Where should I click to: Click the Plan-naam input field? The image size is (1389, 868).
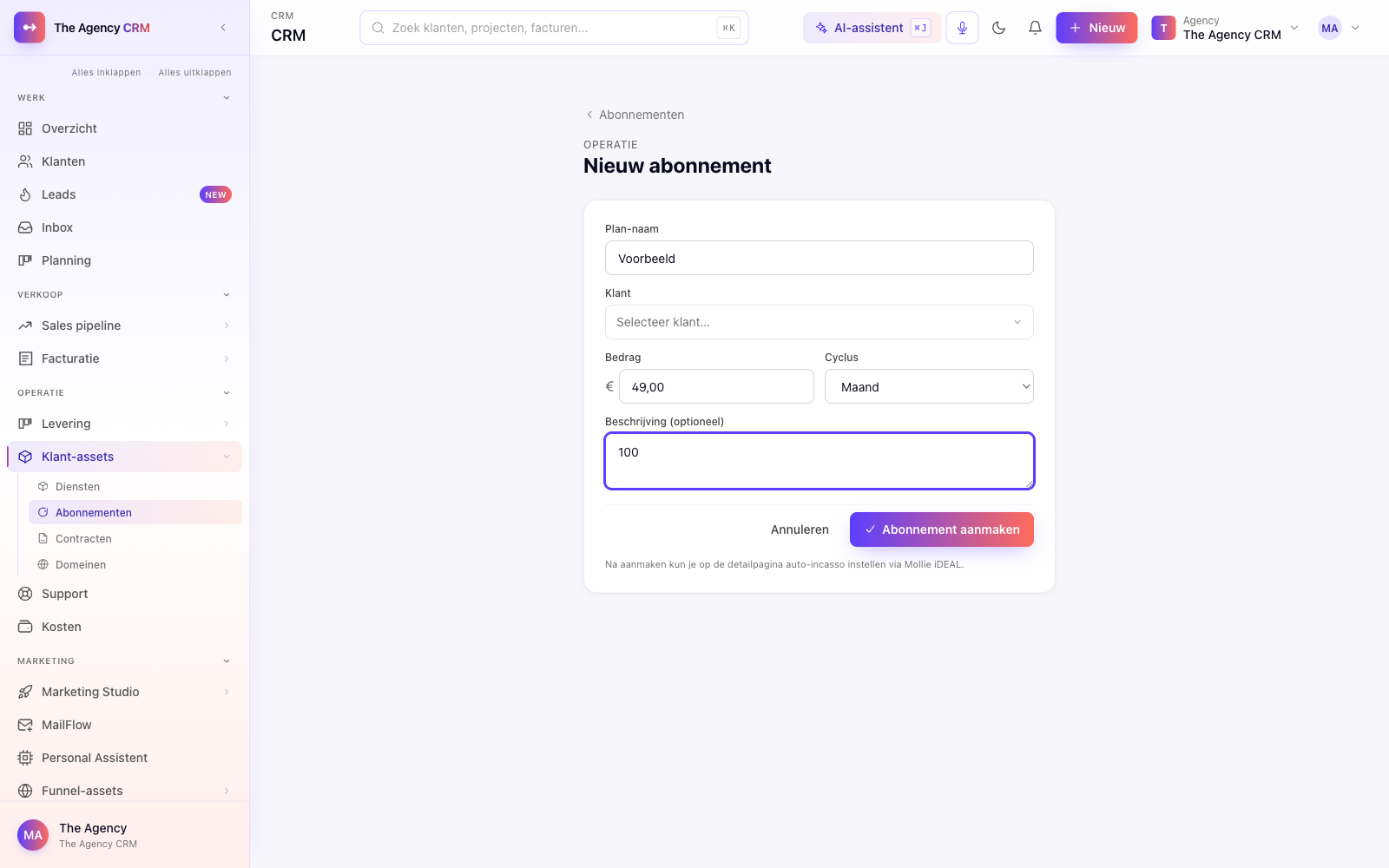point(819,258)
